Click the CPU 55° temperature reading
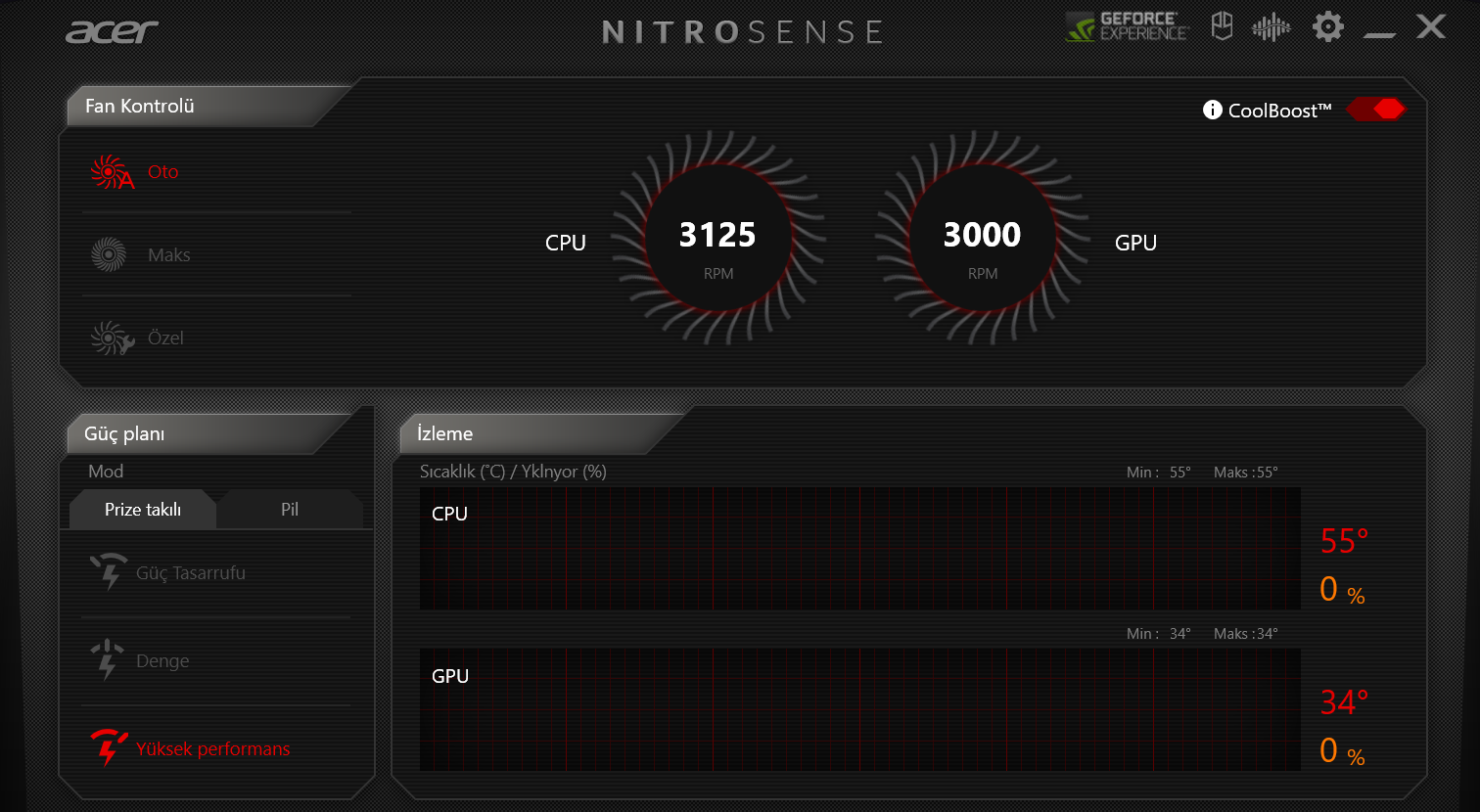This screenshot has width=1480, height=812. tap(1345, 540)
